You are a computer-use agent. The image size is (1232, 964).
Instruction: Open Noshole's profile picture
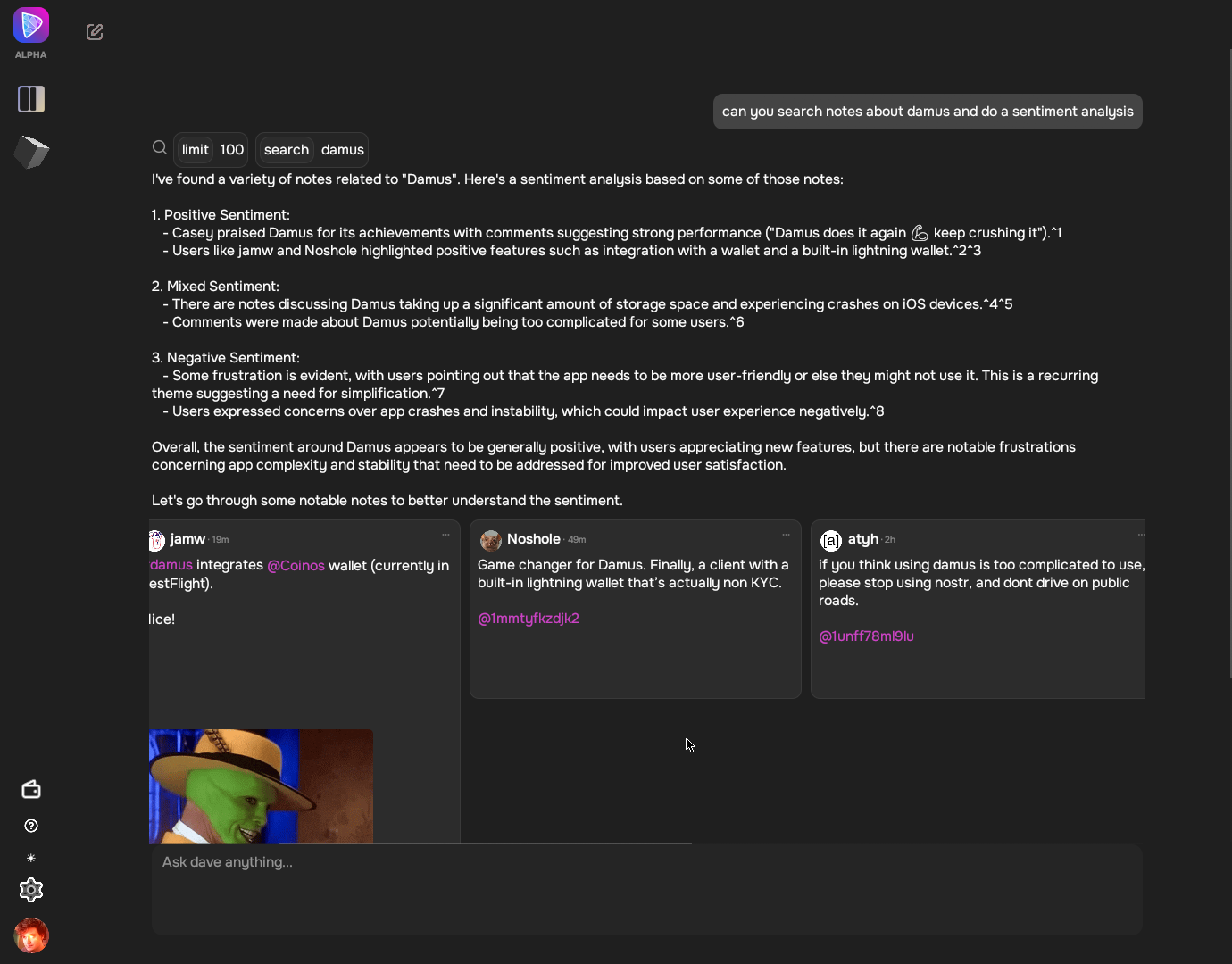pyautogui.click(x=490, y=540)
